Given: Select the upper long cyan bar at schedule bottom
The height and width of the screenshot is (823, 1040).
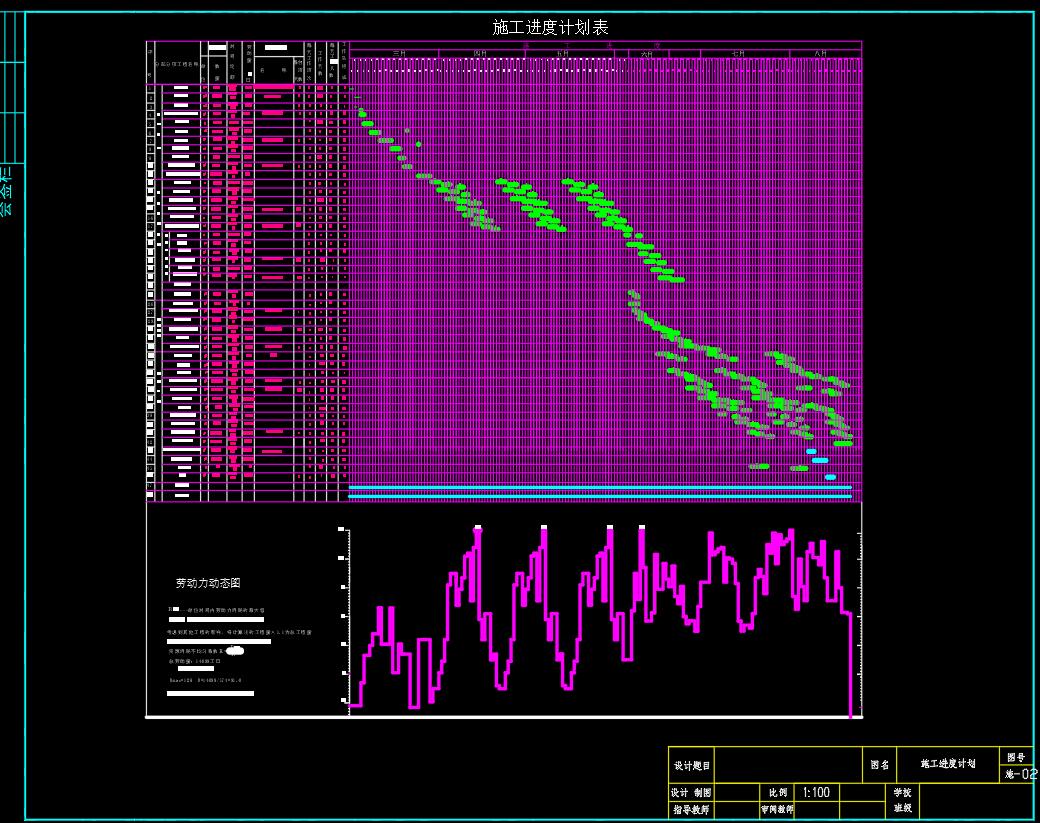Looking at the screenshot, I should (600, 487).
